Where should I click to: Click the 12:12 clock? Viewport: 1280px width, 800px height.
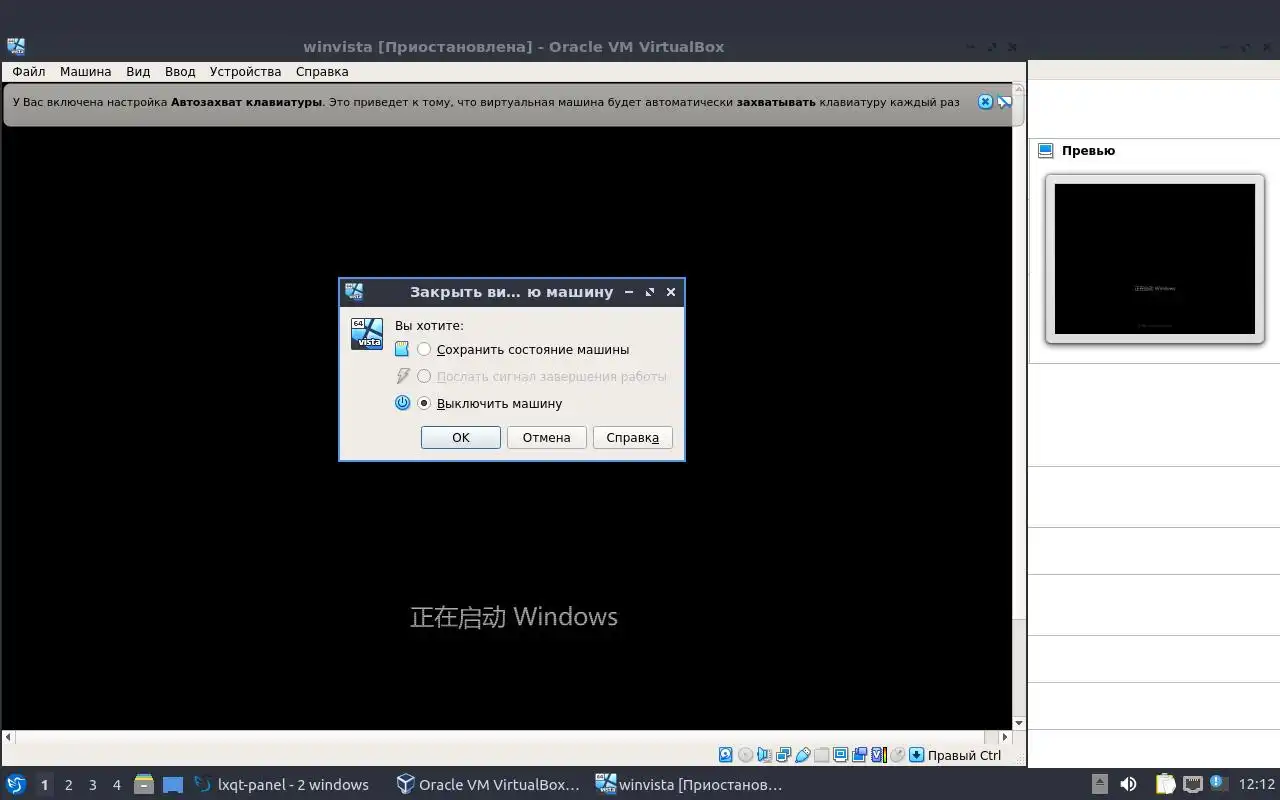pos(1257,784)
